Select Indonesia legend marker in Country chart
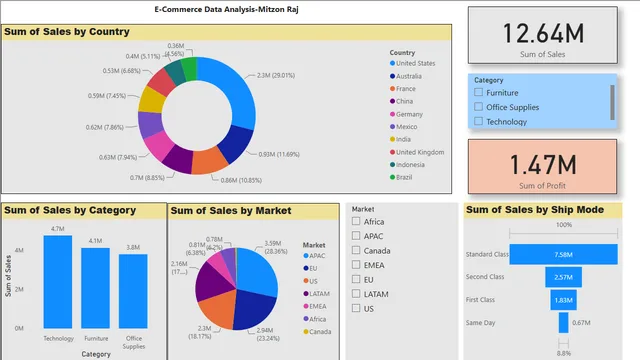This screenshot has height=360, width=640. [x=392, y=164]
